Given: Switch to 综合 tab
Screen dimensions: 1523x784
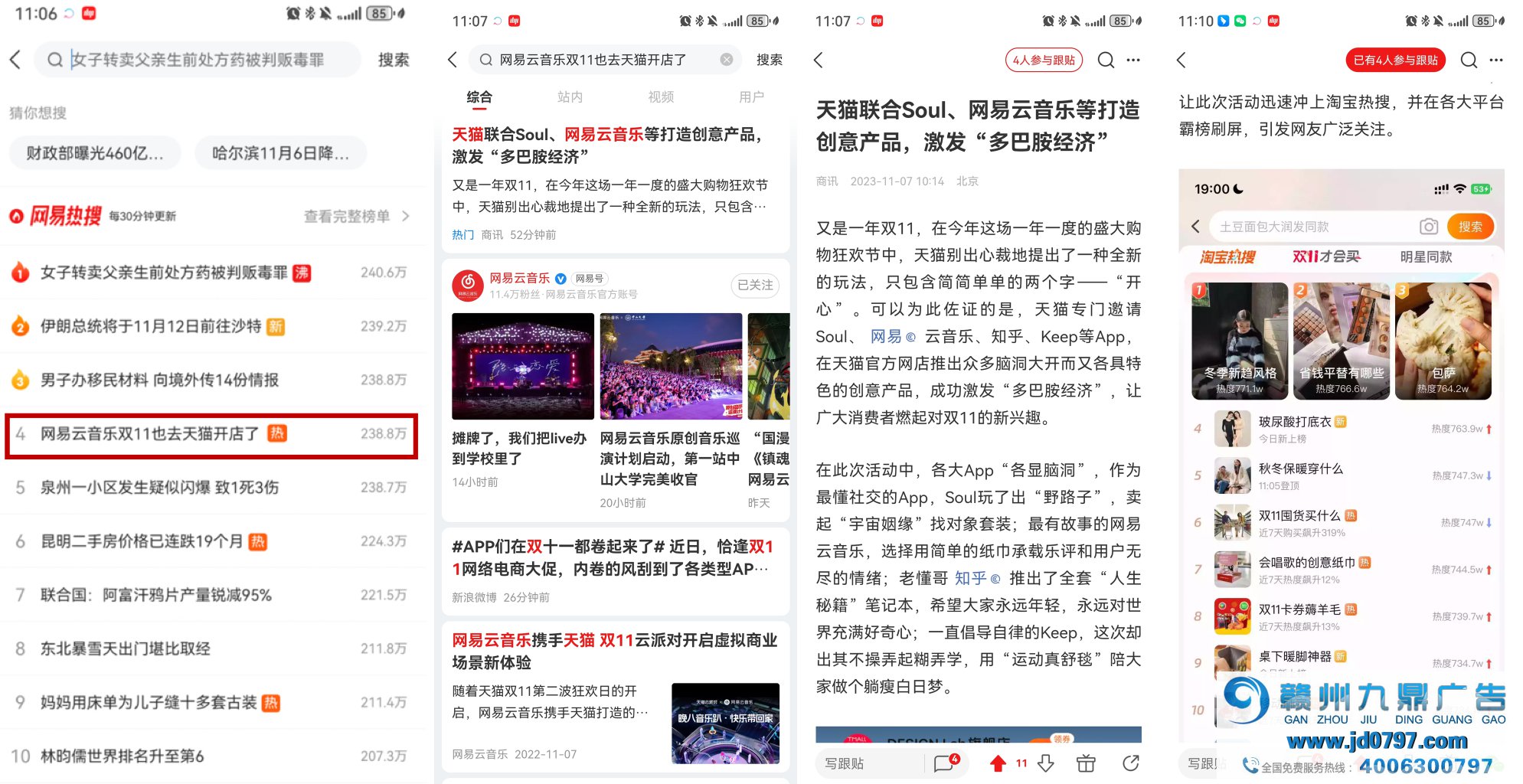Looking at the screenshot, I should click(479, 97).
